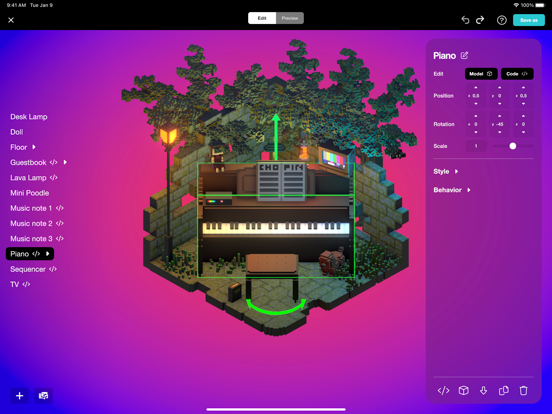Expand the Guestbook children arrow
The image size is (552, 414).
tap(65, 162)
